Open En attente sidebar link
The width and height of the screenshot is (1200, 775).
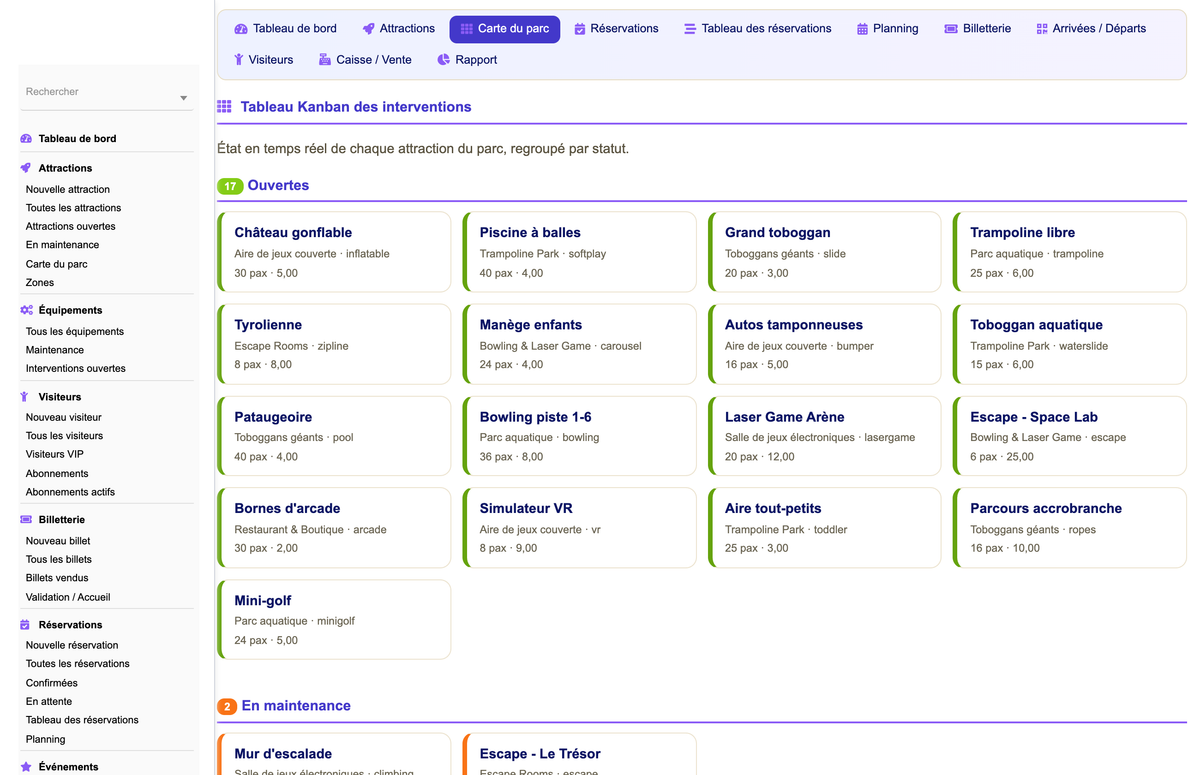(49, 702)
